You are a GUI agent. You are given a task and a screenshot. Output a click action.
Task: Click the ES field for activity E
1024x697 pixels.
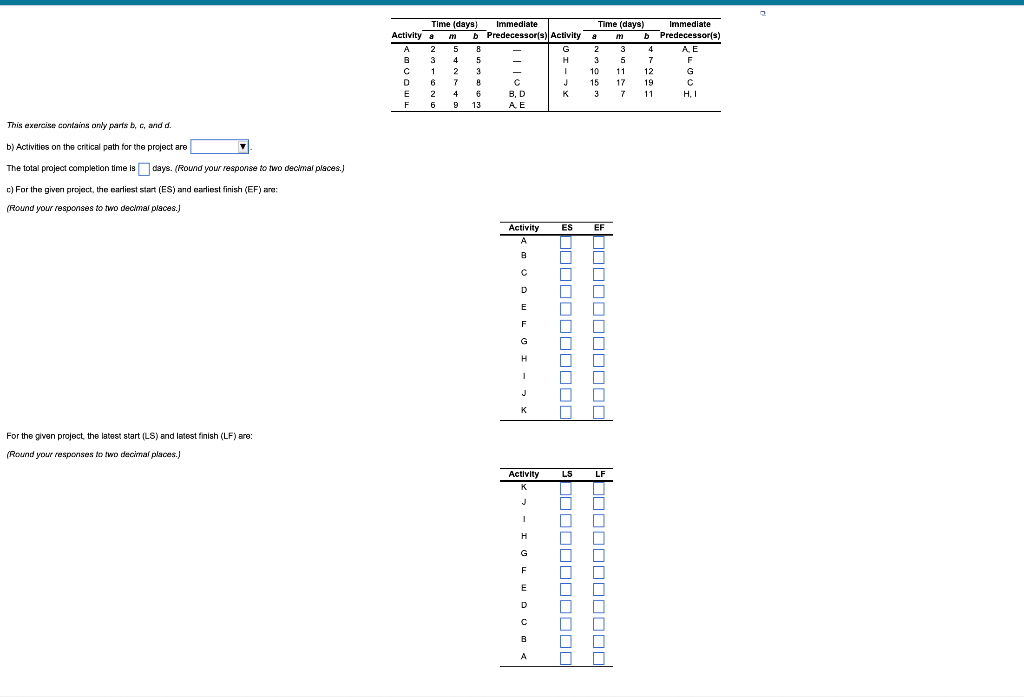[566, 309]
